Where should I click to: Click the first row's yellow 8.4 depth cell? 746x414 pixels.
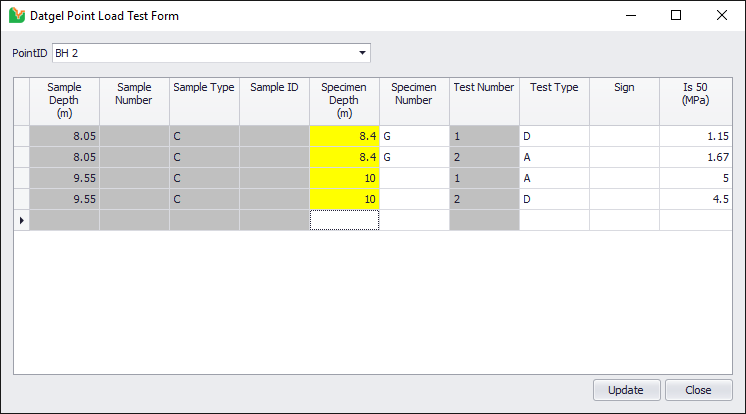[x=344, y=136]
